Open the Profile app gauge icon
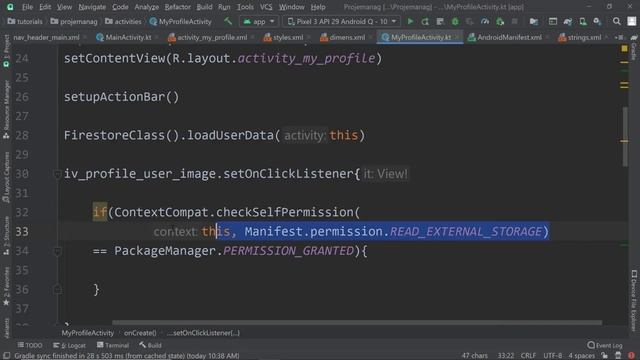 pos(485,21)
